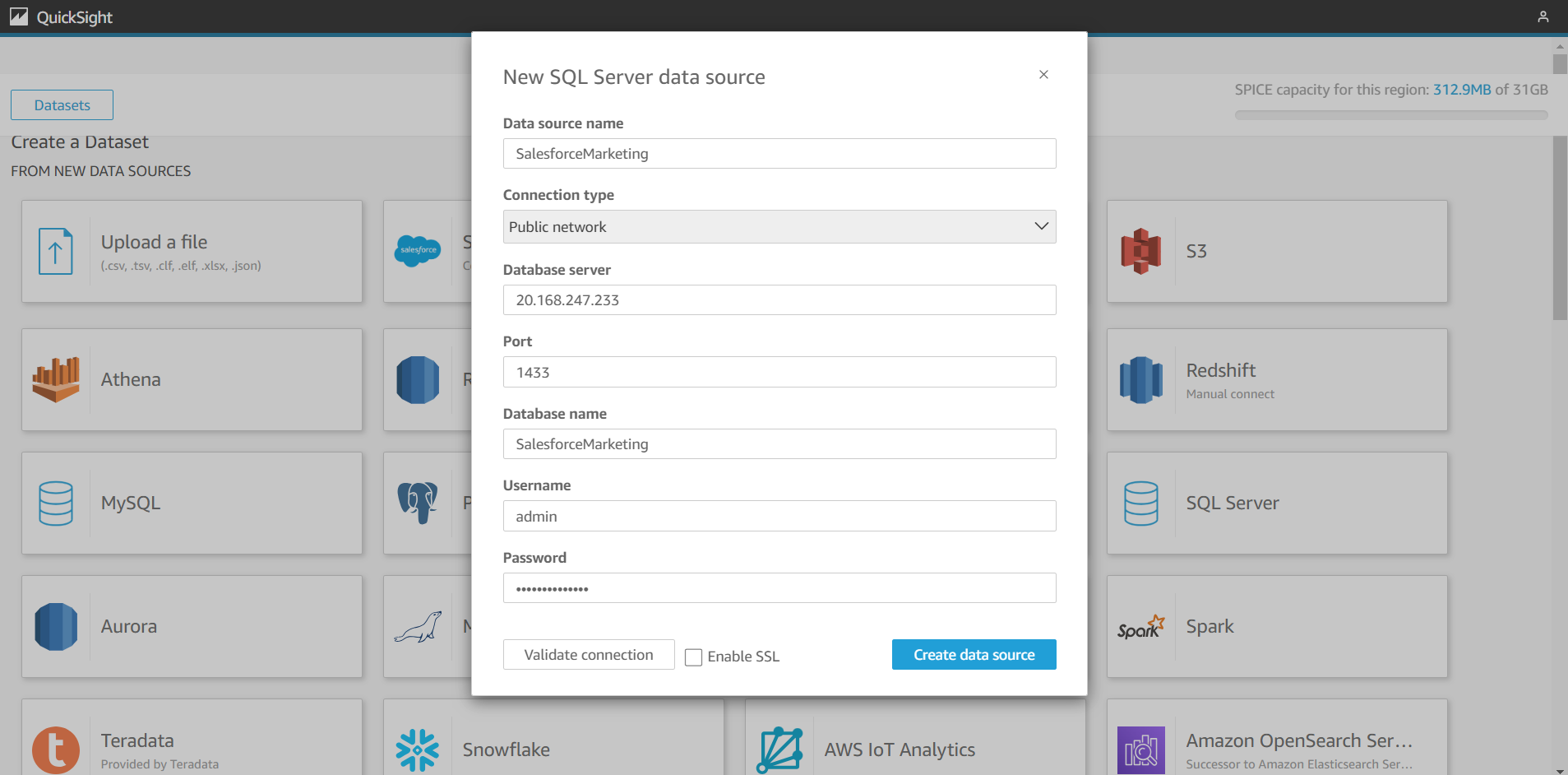
Task: Choose the PostgreSQL elephant icon
Action: pos(418,503)
